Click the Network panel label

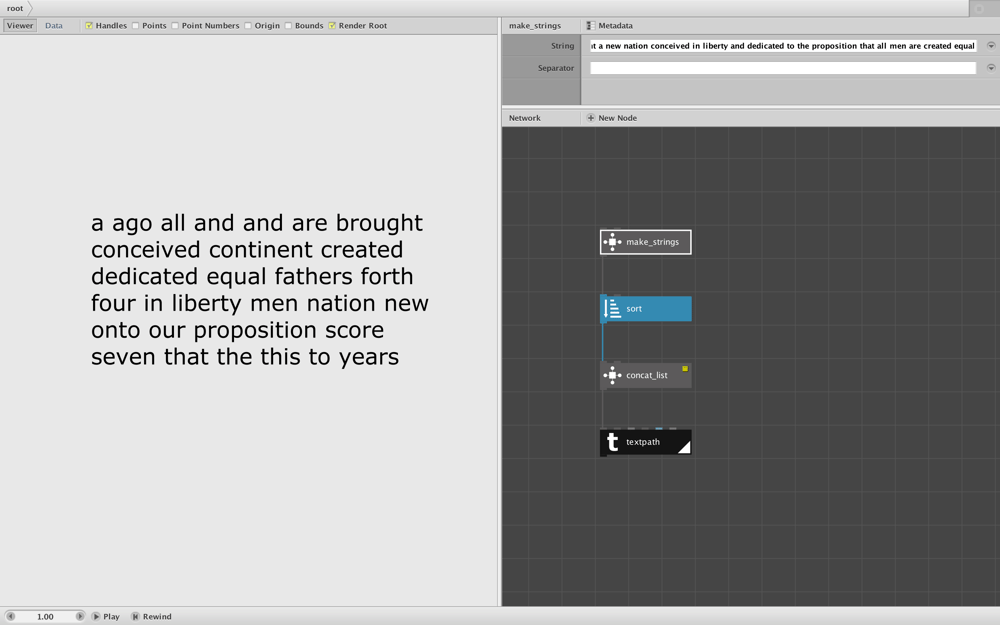pos(524,118)
